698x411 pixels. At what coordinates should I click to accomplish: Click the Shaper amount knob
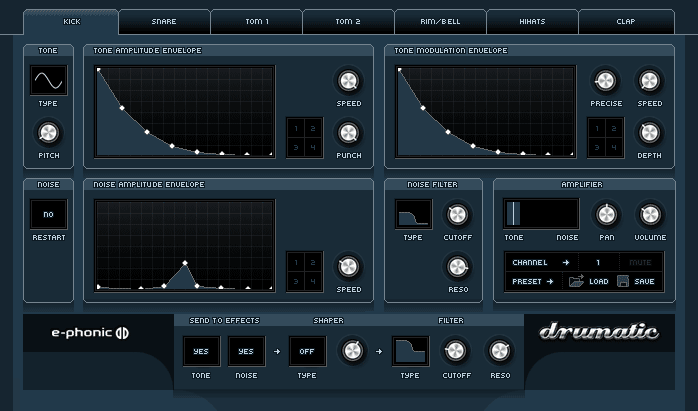pyautogui.click(x=352, y=351)
